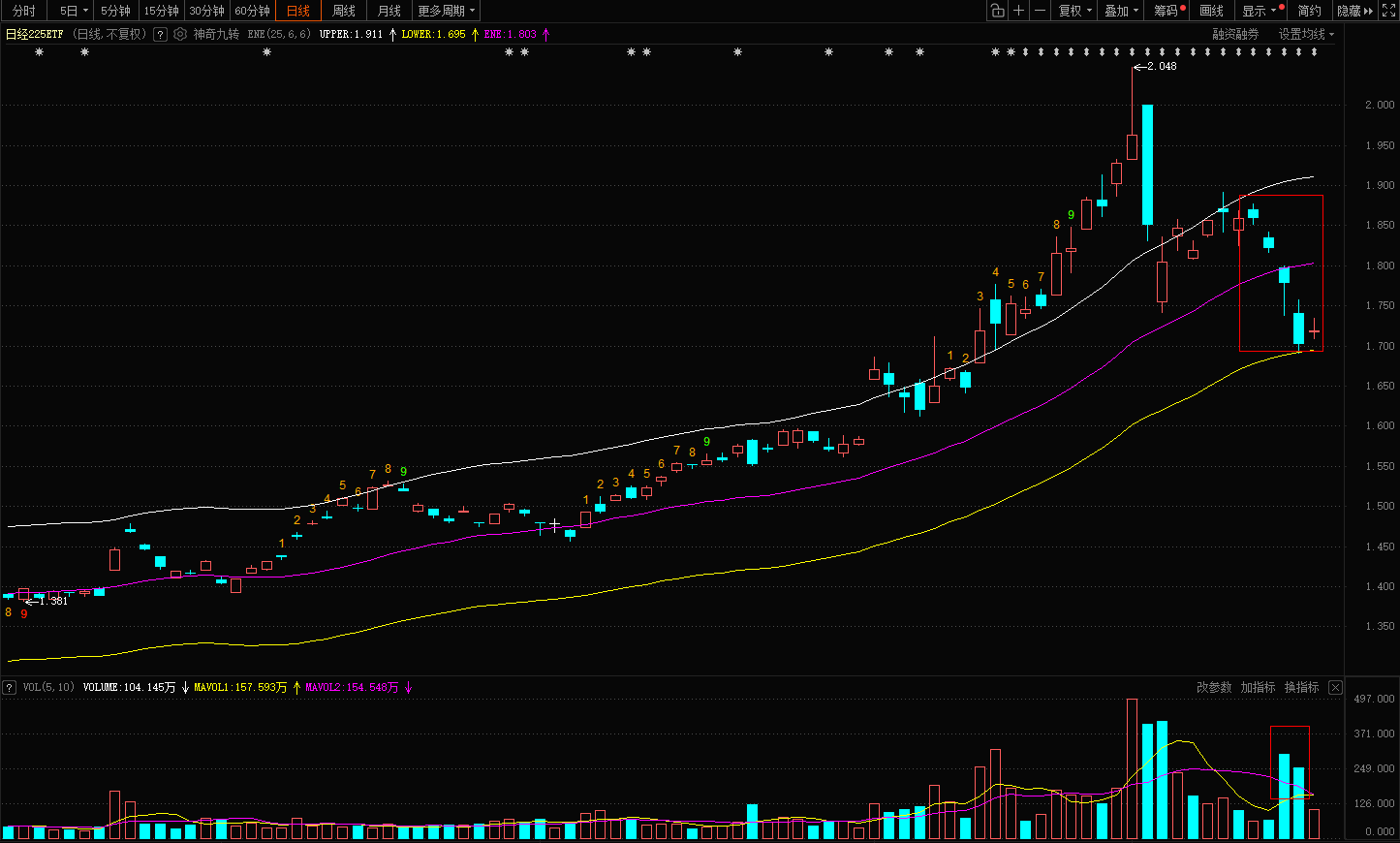Close the volume indicator panel
This screenshot has height=843, width=1400.
(1335, 687)
